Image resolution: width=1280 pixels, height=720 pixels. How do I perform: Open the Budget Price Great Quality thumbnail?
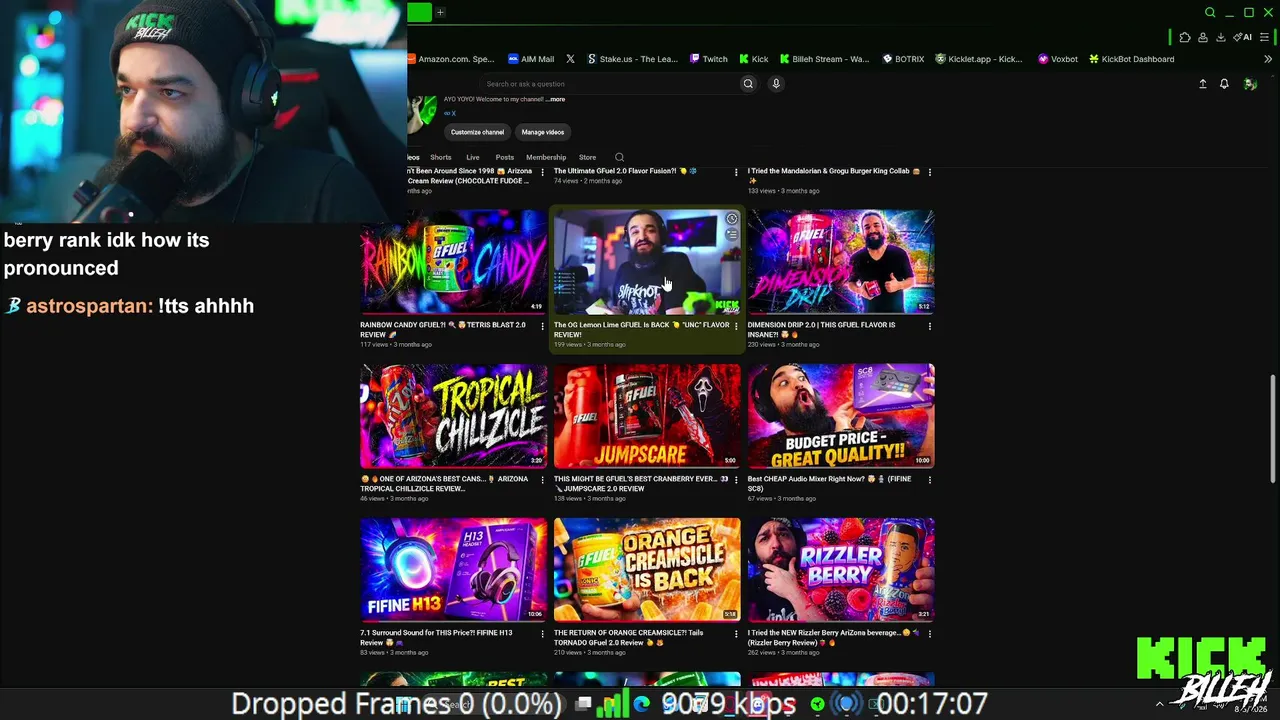(841, 416)
